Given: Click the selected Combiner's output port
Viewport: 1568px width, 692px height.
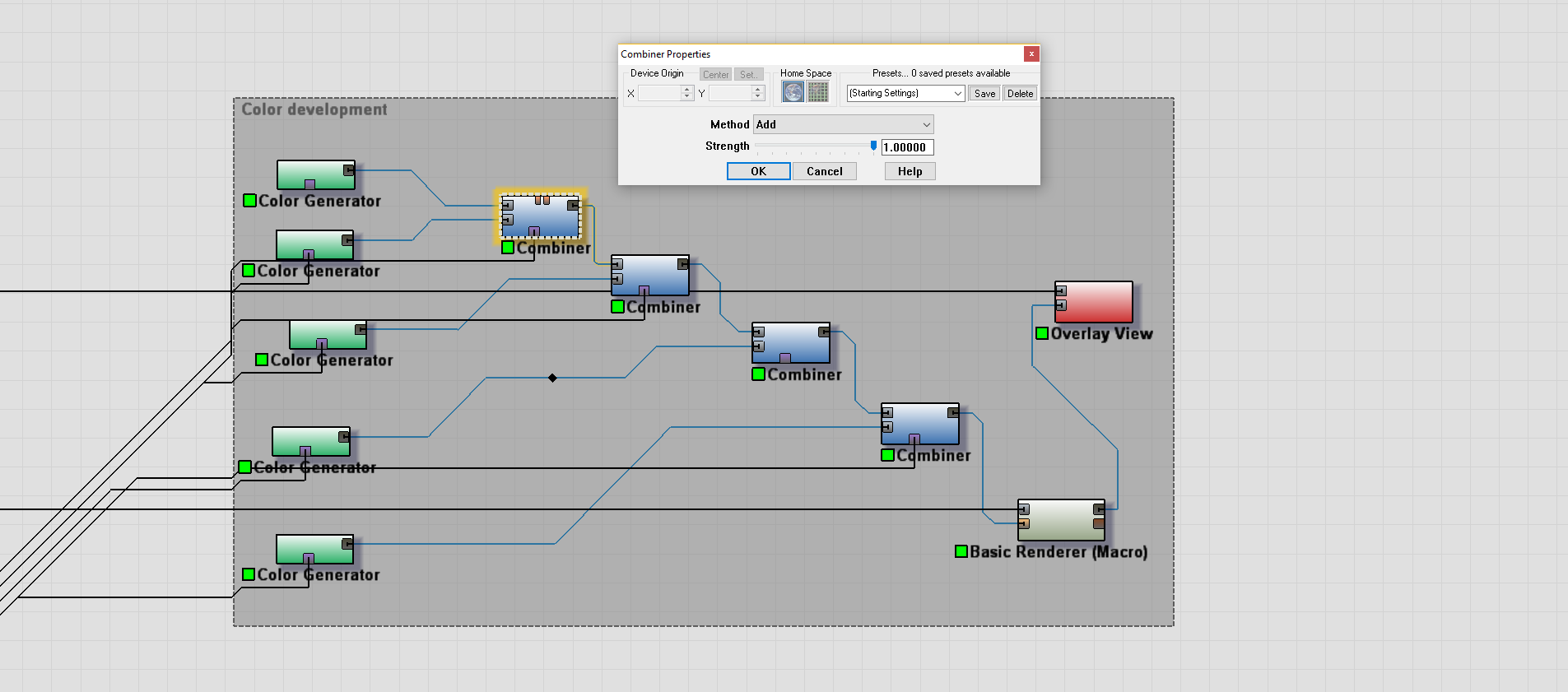Looking at the screenshot, I should tap(573, 205).
